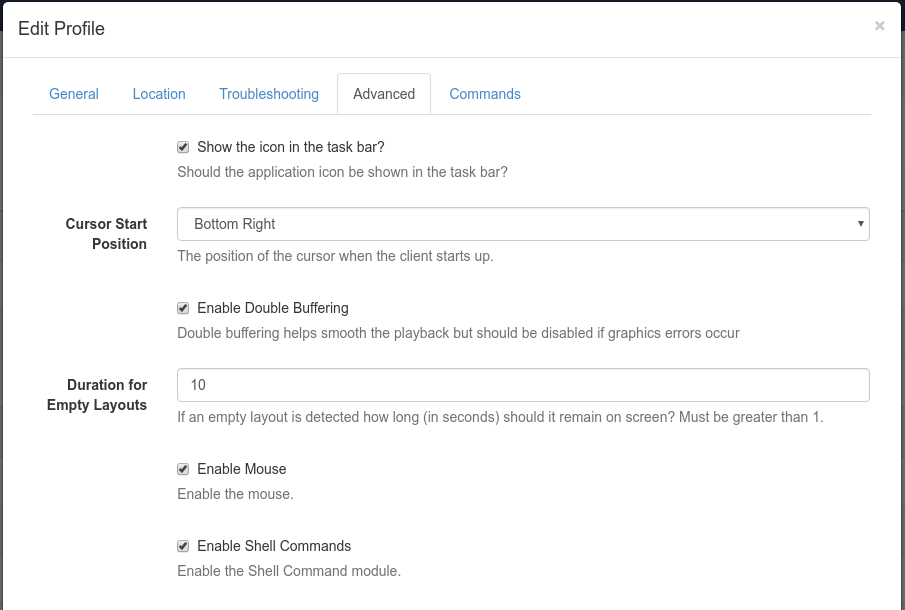Viewport: 905px width, 610px height.
Task: Click the Duration for Empty Layouts label
Action: point(97,395)
